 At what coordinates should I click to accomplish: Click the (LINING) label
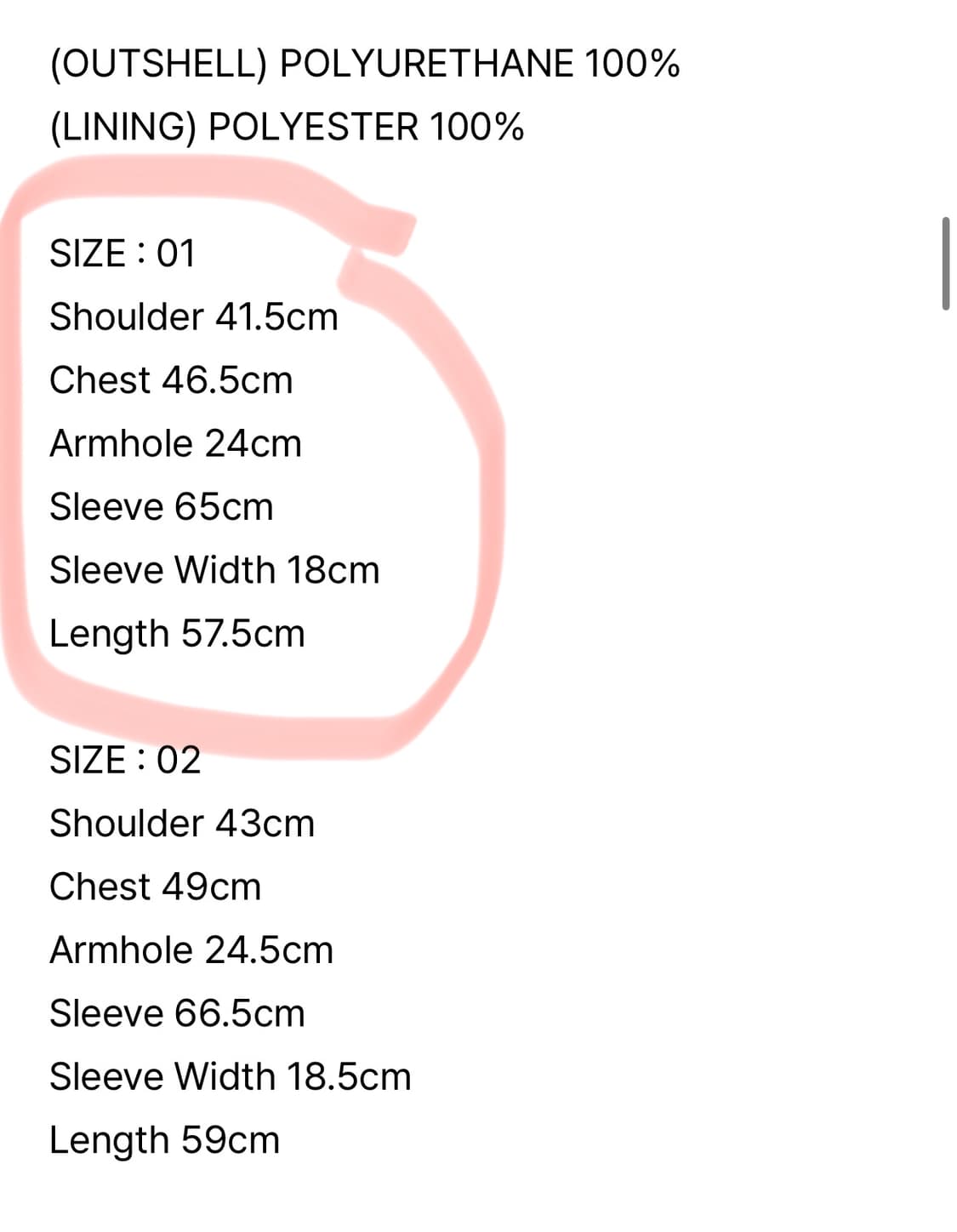click(123, 128)
